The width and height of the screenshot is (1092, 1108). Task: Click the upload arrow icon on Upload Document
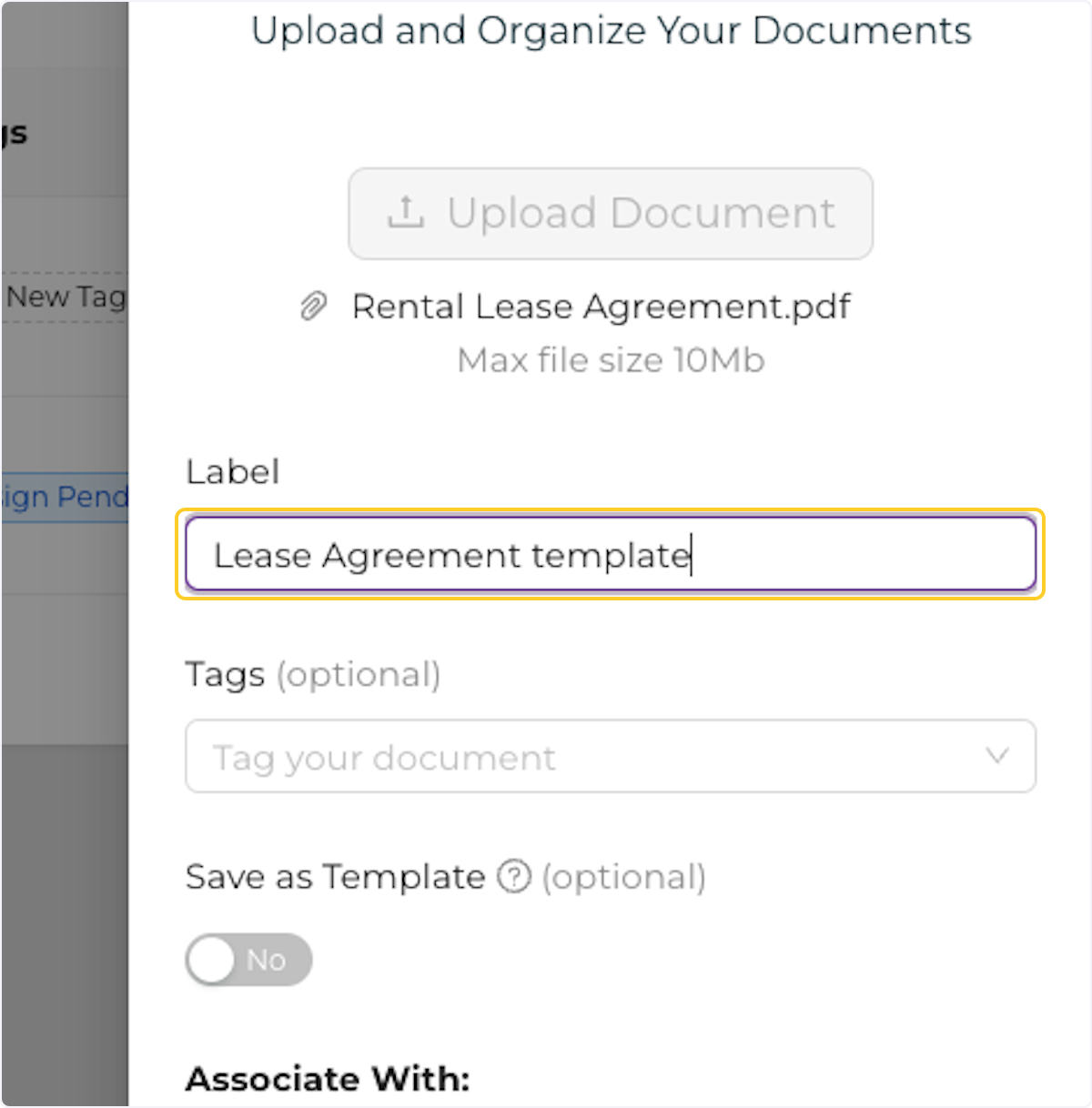pos(408,212)
